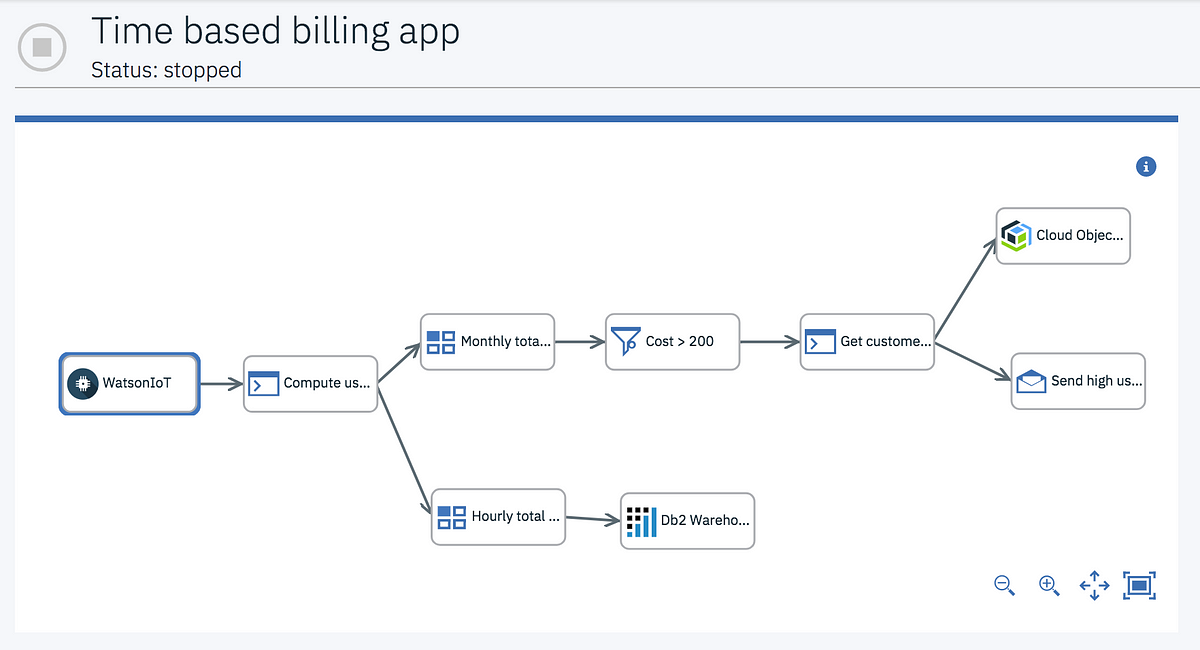Click the zoom in magnifier icon
Image resolution: width=1200 pixels, height=650 pixels.
1049,586
